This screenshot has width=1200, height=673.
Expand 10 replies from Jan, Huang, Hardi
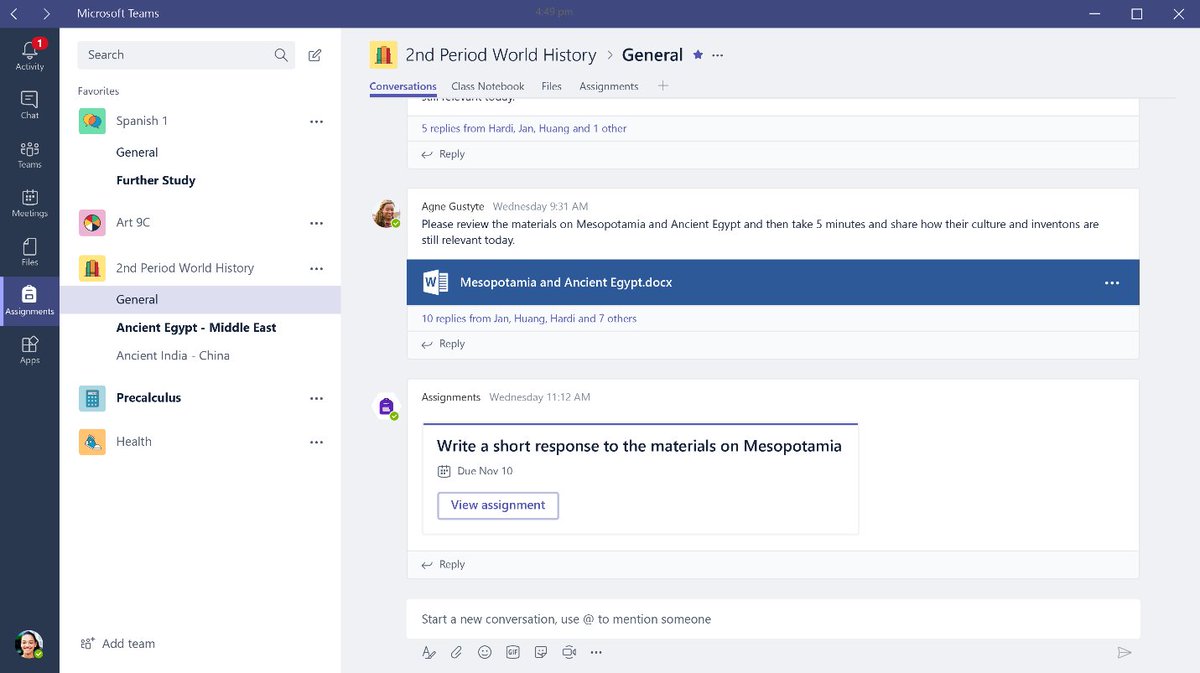click(x=529, y=319)
